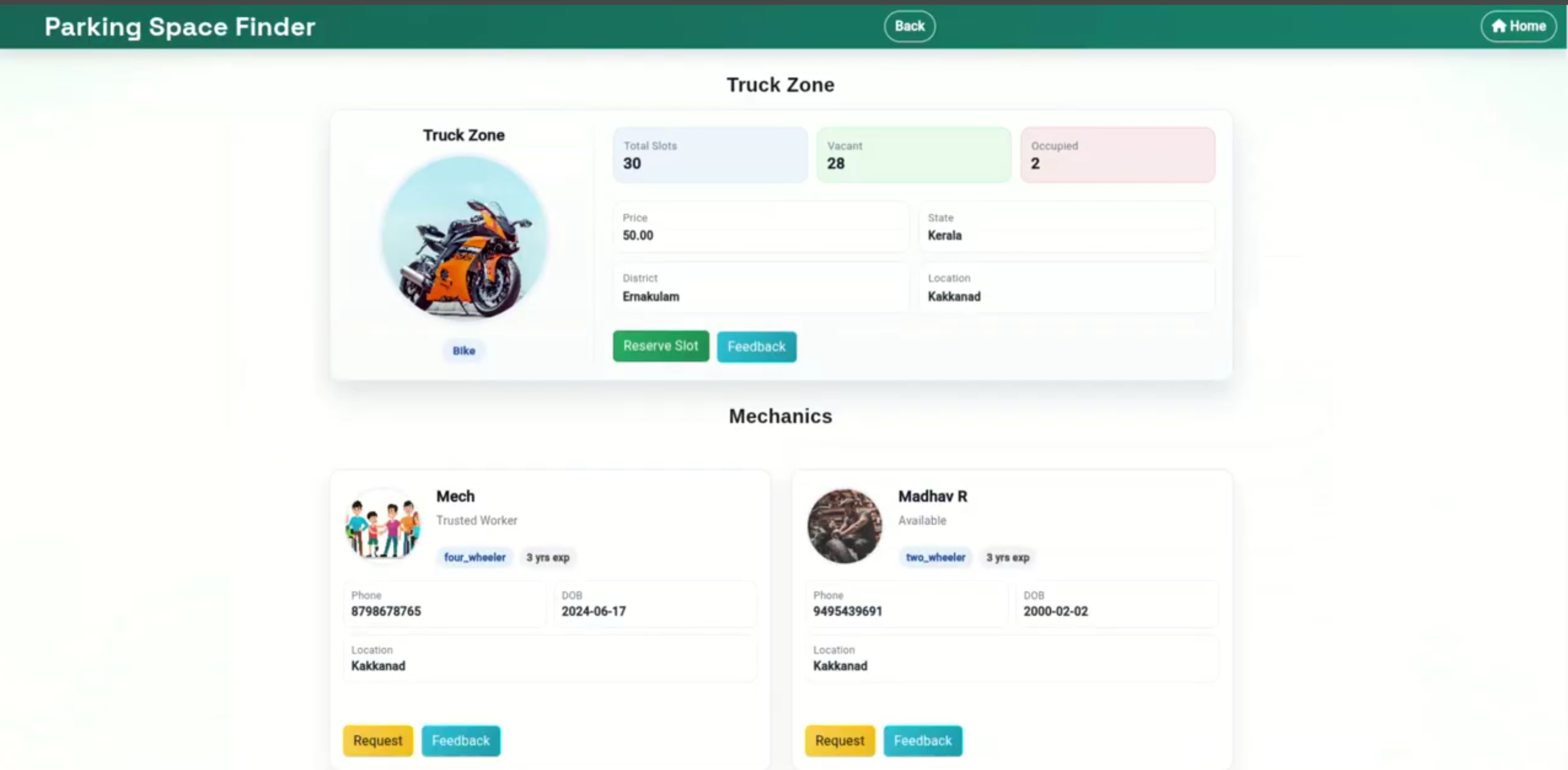Click Mech's cartoon group profile picture
The width and height of the screenshot is (1568, 770).
tap(383, 525)
